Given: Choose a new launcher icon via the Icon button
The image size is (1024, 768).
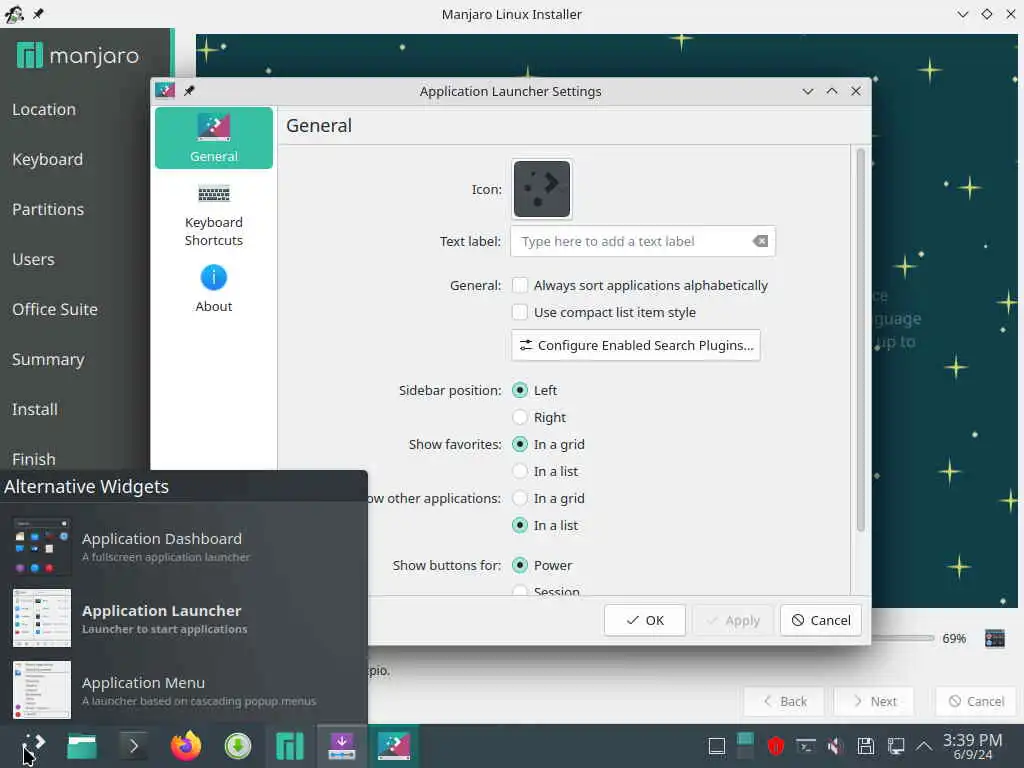Looking at the screenshot, I should click(541, 189).
